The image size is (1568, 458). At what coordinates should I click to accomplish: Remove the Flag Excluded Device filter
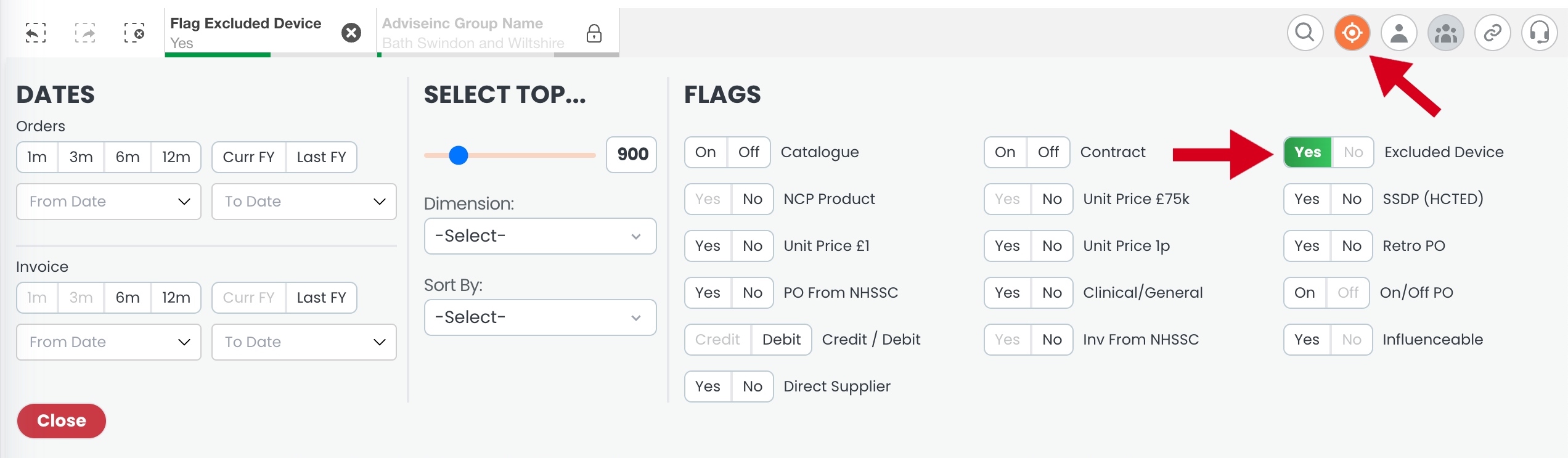[351, 33]
